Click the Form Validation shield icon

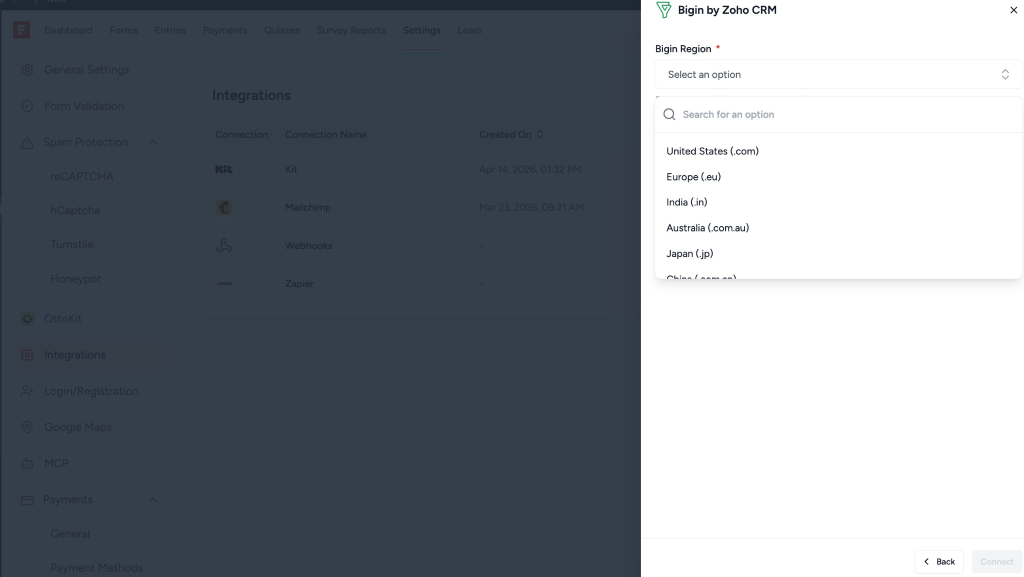27,106
